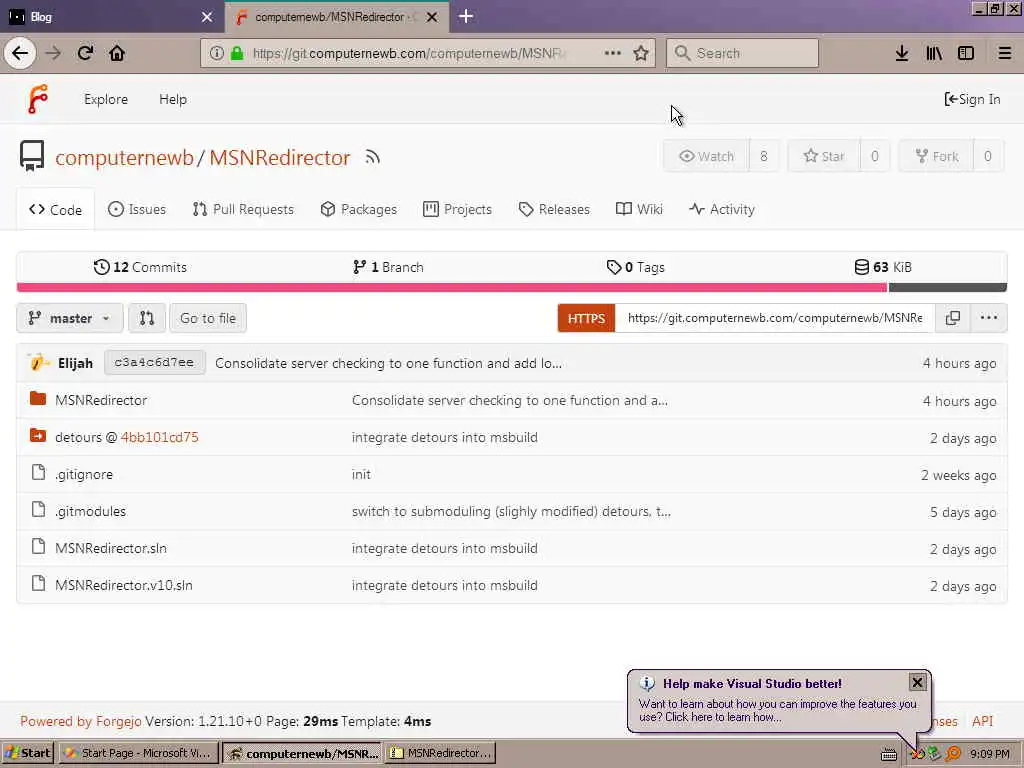This screenshot has width=1024, height=768.
Task: Select the Code tab
Action: [56, 210]
